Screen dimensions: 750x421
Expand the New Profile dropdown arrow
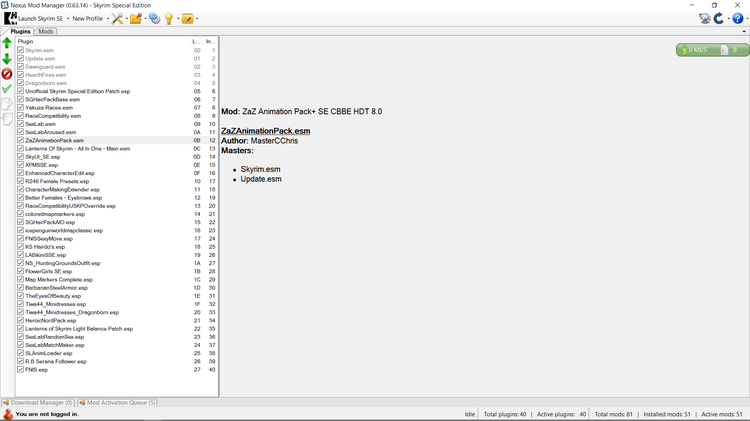(108, 19)
